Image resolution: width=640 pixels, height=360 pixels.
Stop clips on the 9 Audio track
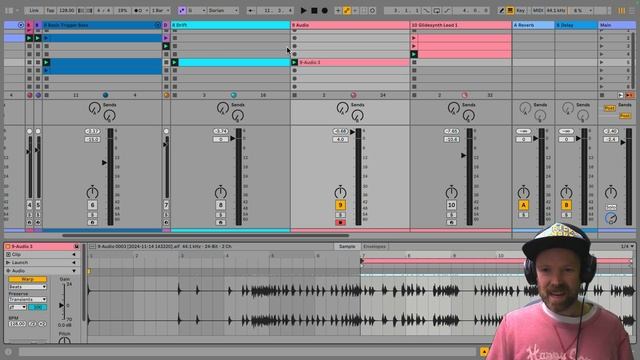(x=294, y=95)
